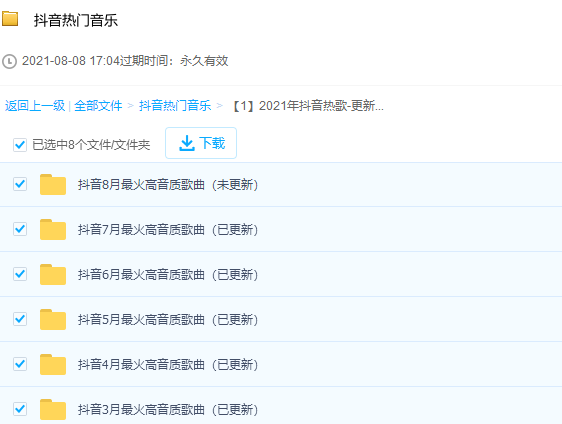This screenshot has height=424, width=562.
Task: Toggle the select-all checkbox 已选中8个文件
Action: click(20, 145)
